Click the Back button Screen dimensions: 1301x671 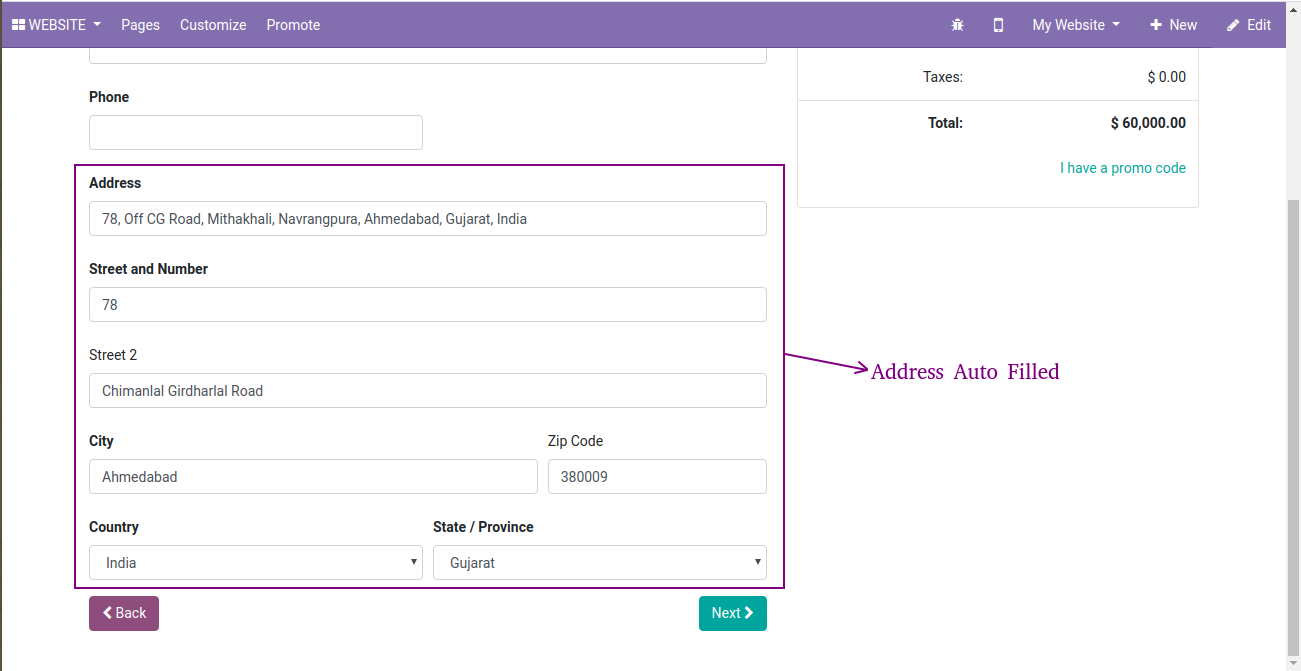tap(124, 613)
